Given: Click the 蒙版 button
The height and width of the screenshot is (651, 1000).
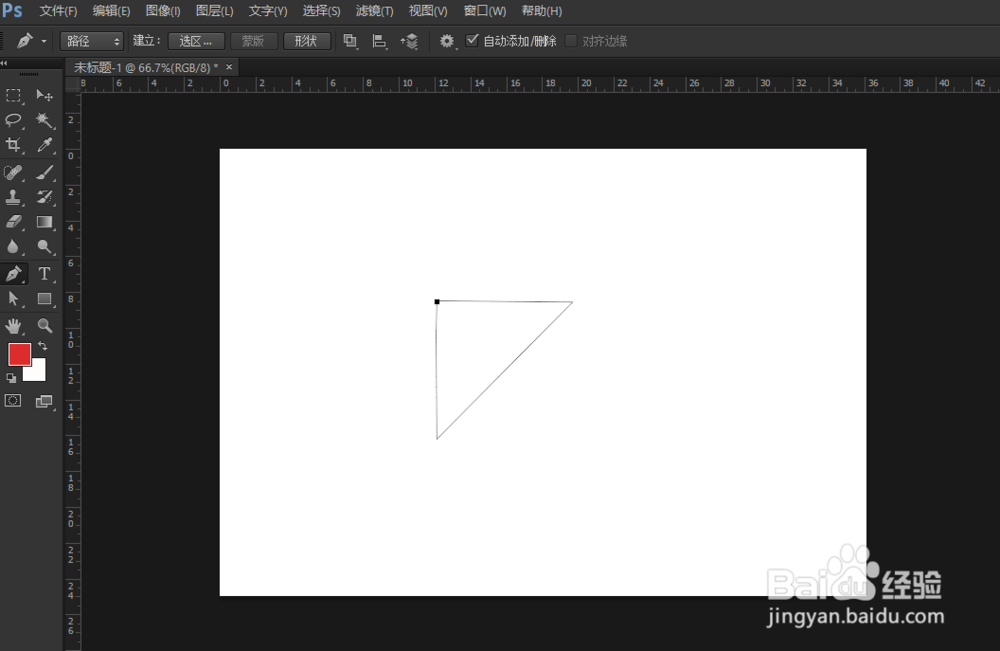Looking at the screenshot, I should [x=253, y=41].
